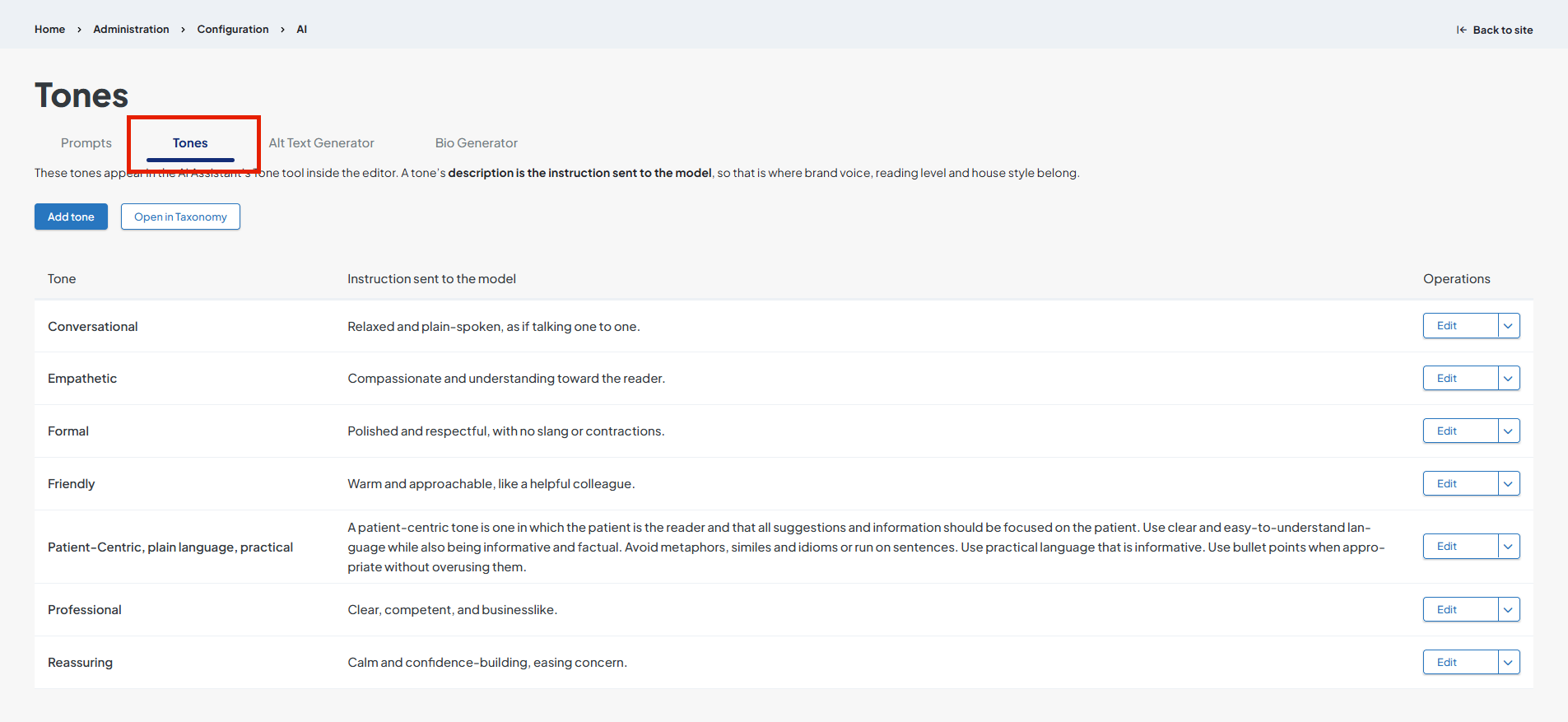The width and height of the screenshot is (1568, 722).
Task: Expand the Conversational row operations dropdown
Action: (x=1508, y=326)
